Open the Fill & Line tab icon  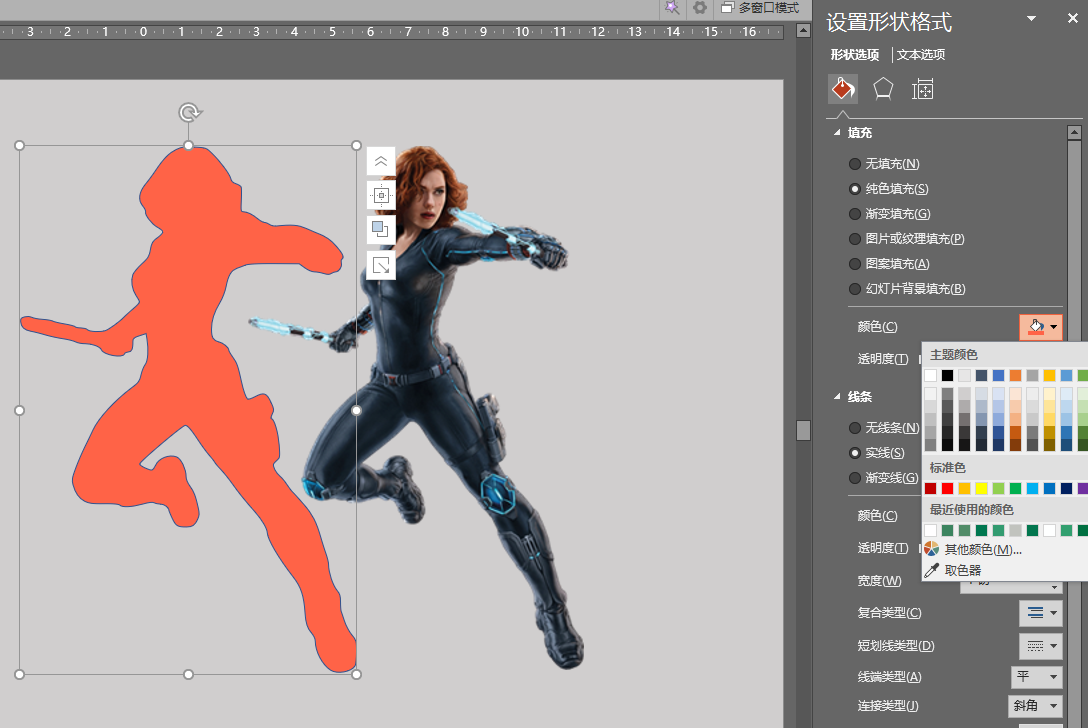[843, 89]
